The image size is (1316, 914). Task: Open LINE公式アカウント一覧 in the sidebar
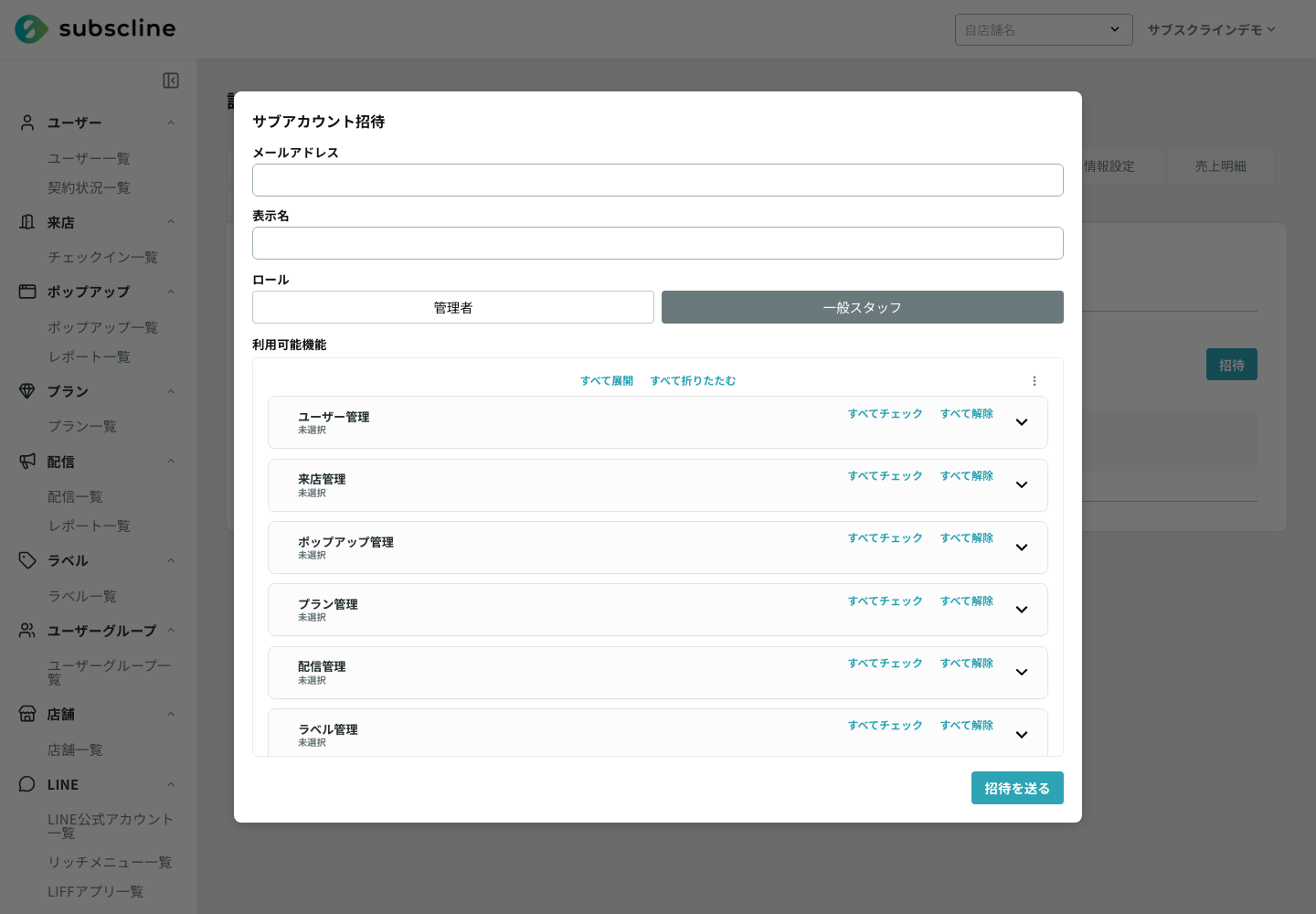[x=110, y=825]
